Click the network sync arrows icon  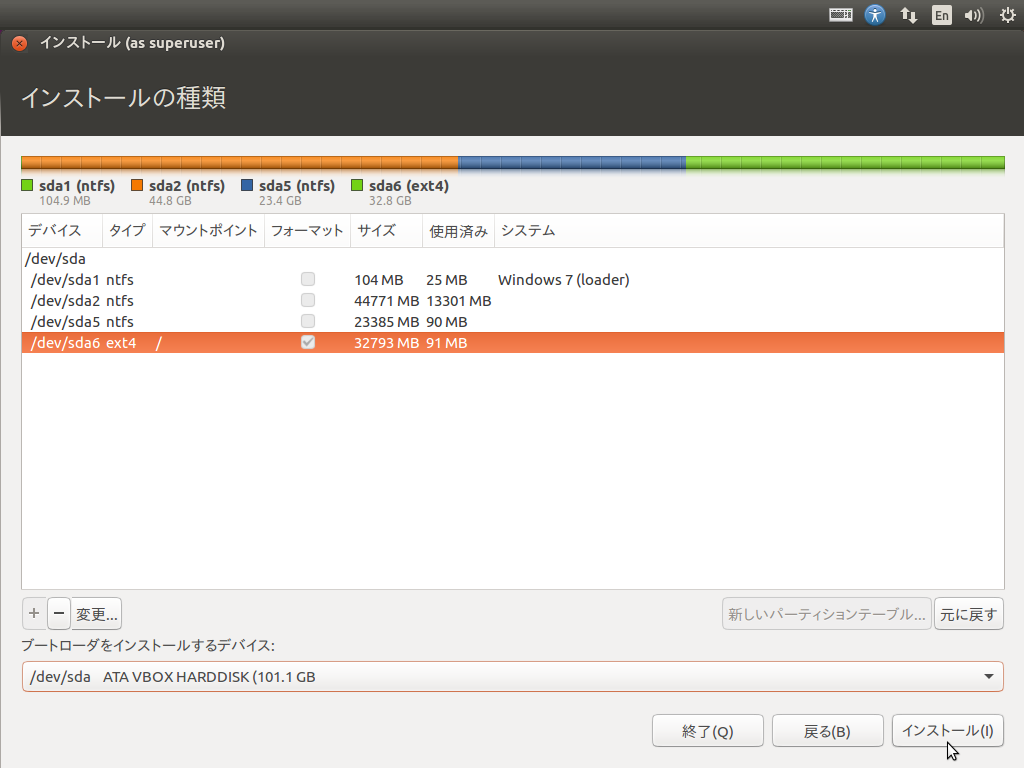click(908, 15)
